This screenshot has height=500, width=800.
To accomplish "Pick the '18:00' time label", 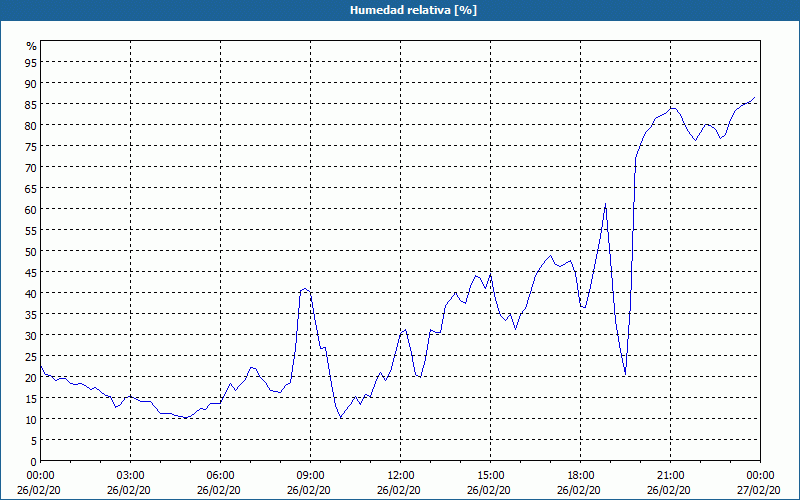I will [581, 476].
